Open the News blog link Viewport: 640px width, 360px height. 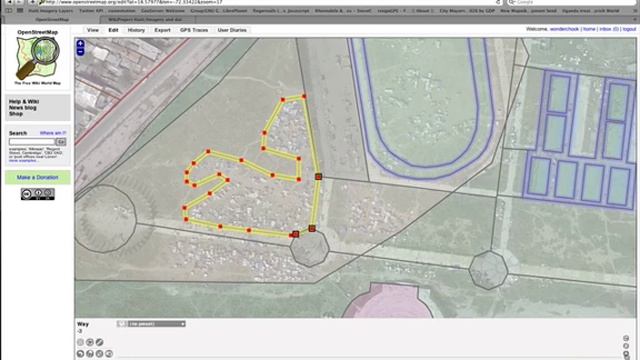pyautogui.click(x=23, y=108)
